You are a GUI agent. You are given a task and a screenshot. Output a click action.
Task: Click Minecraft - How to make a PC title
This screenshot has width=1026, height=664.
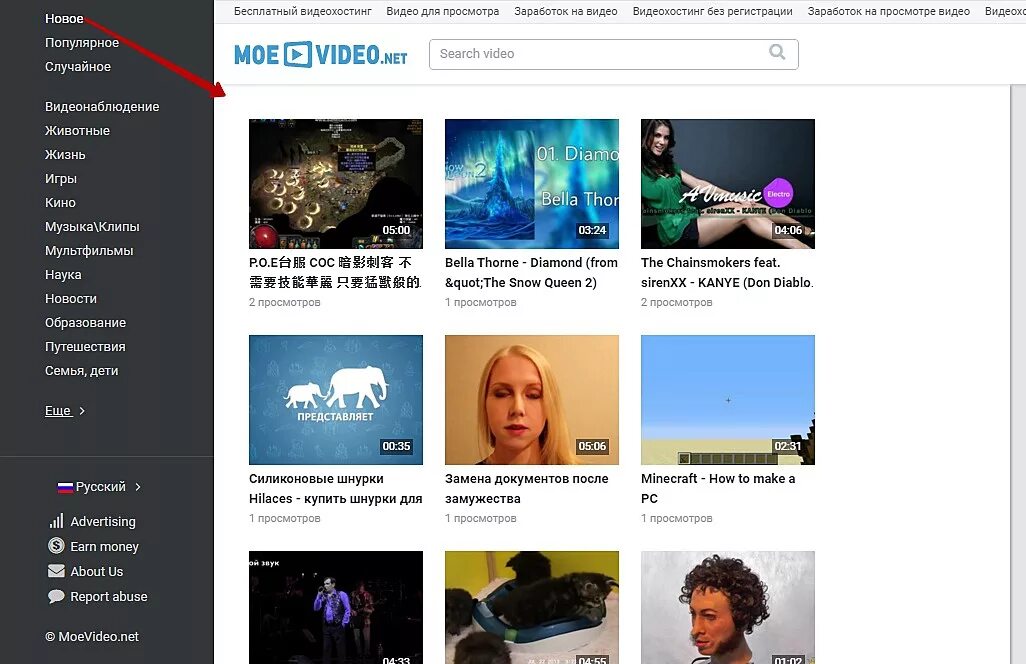(718, 489)
